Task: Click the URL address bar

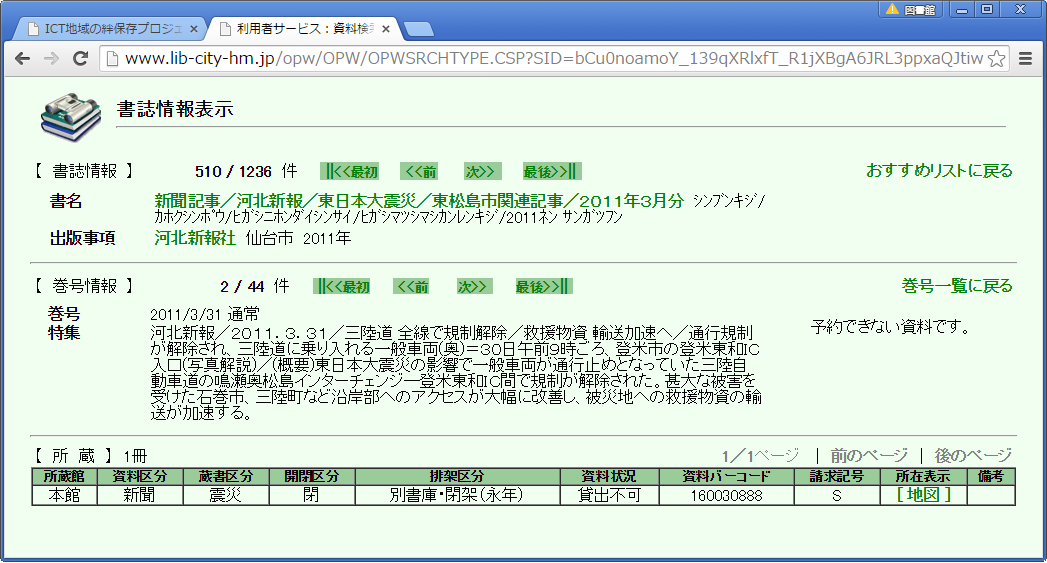Action: tap(550, 58)
